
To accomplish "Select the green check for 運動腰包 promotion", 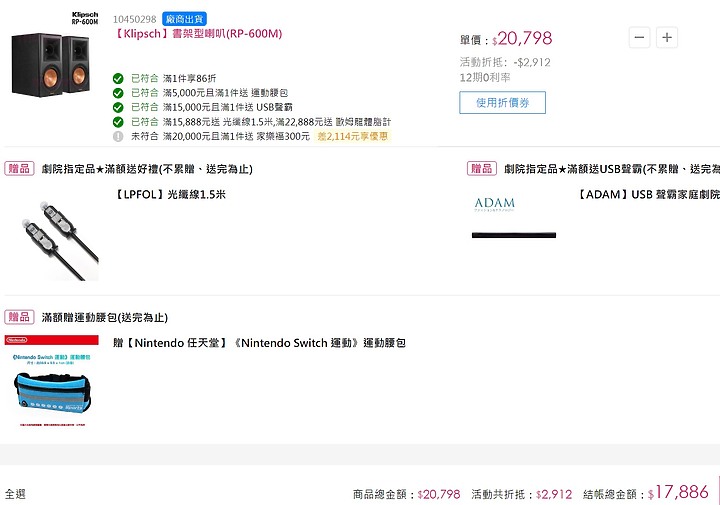I will click(x=118, y=93).
